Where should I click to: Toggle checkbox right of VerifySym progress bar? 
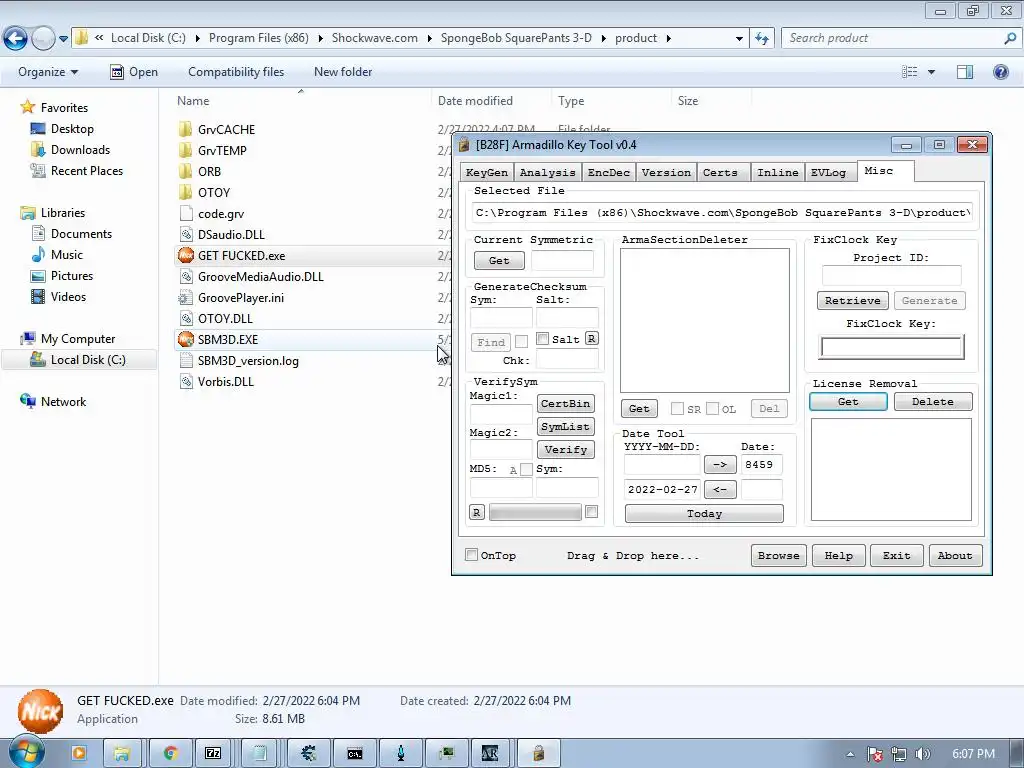pos(592,512)
